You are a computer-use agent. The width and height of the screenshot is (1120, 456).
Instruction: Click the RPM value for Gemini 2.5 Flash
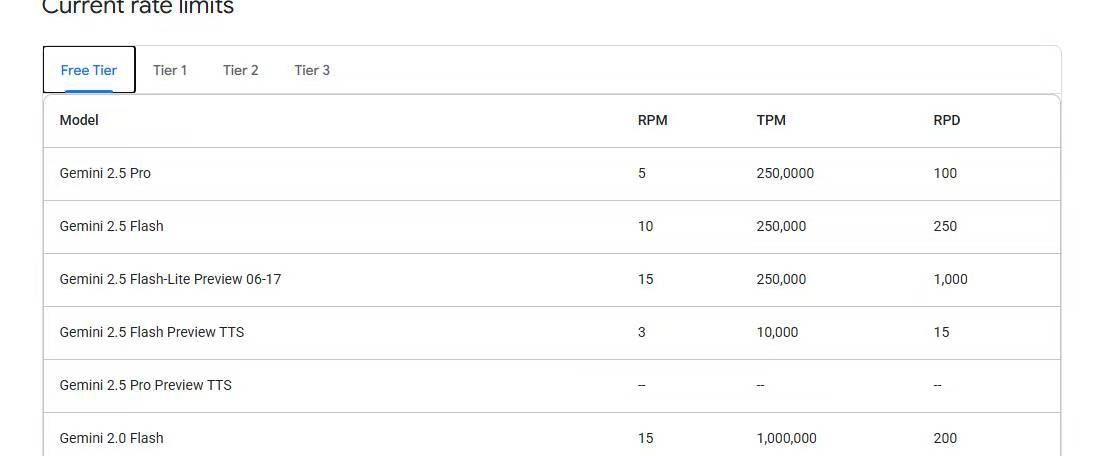(645, 226)
